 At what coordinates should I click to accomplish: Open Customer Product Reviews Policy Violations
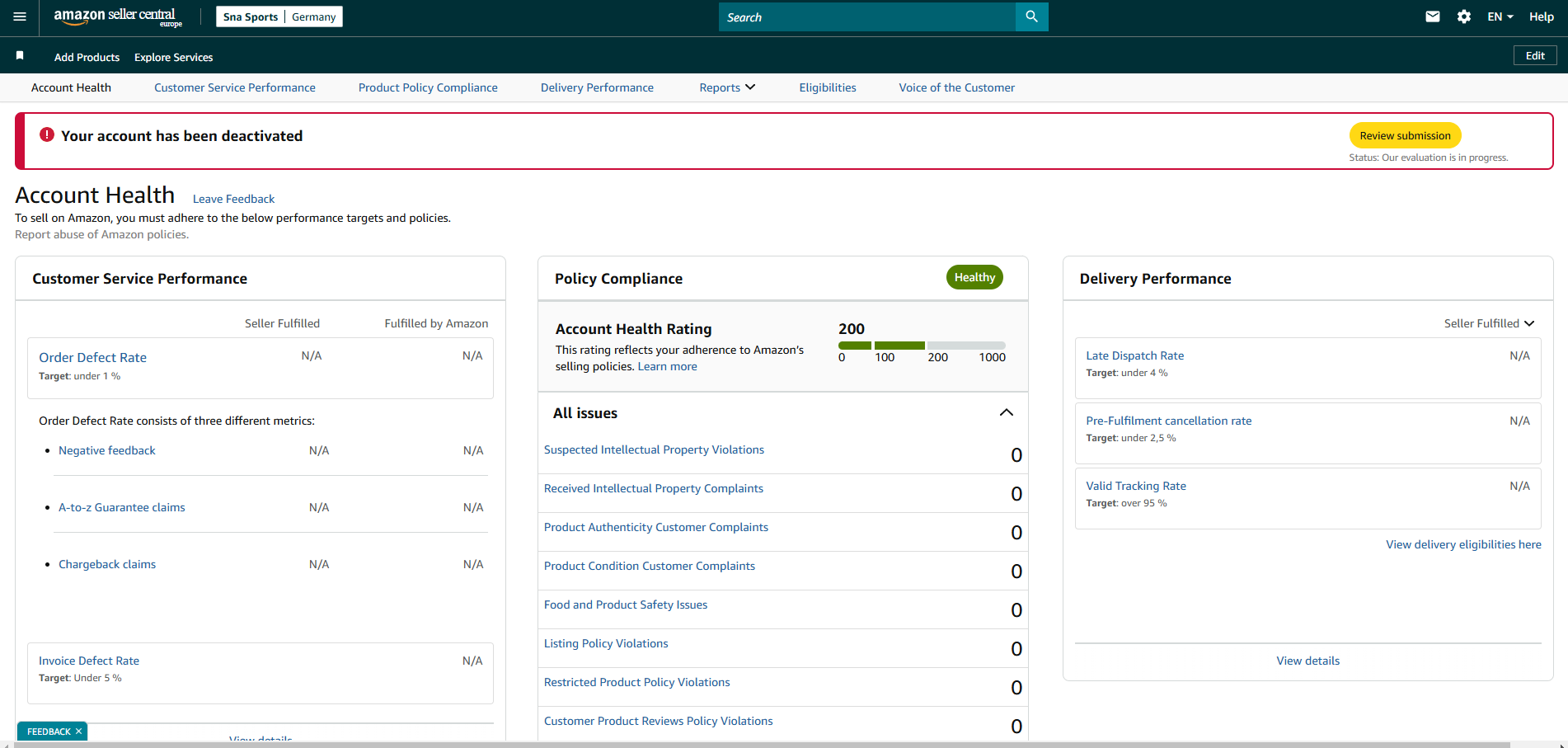pos(659,721)
